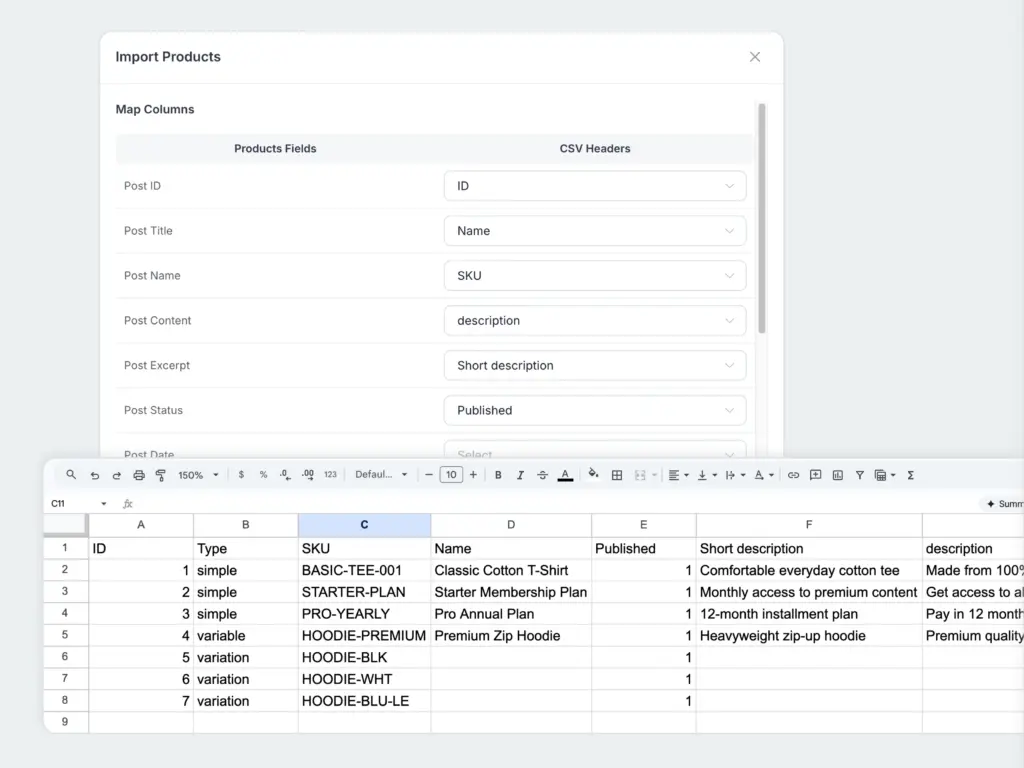
Task: Apply percent format icon
Action: pyautogui.click(x=263, y=475)
